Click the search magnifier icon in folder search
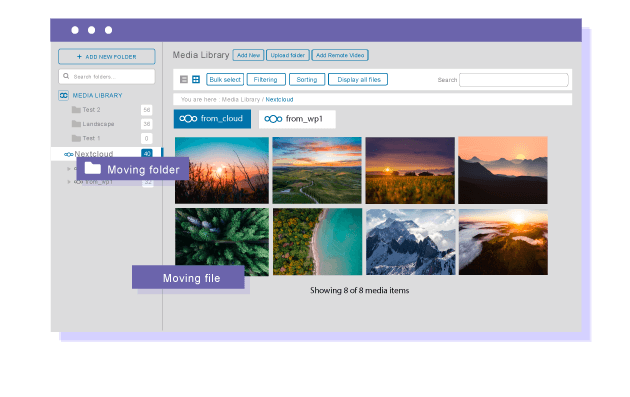630x397 pixels. pos(66,76)
